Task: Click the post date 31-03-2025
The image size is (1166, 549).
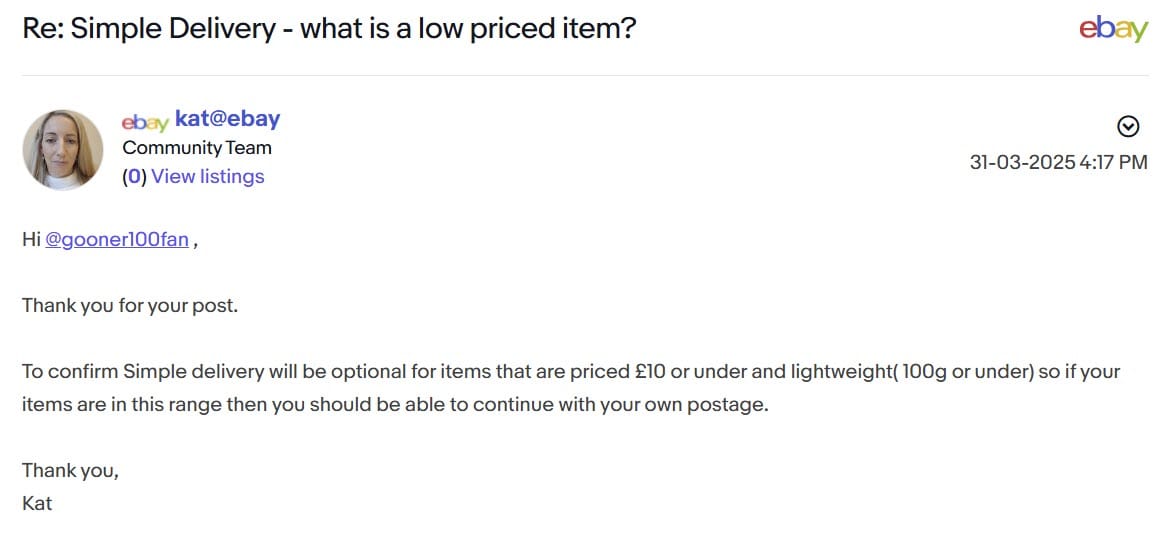Action: point(1022,162)
